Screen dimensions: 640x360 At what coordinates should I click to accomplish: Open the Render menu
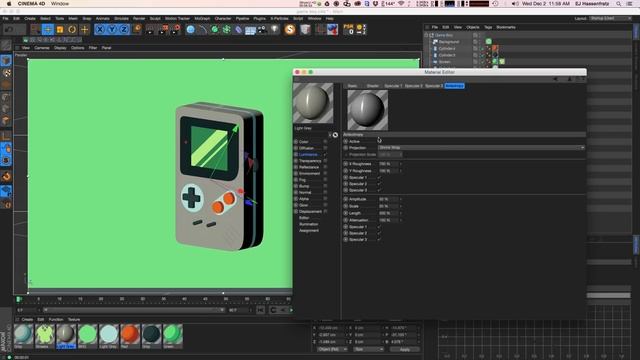(x=139, y=18)
